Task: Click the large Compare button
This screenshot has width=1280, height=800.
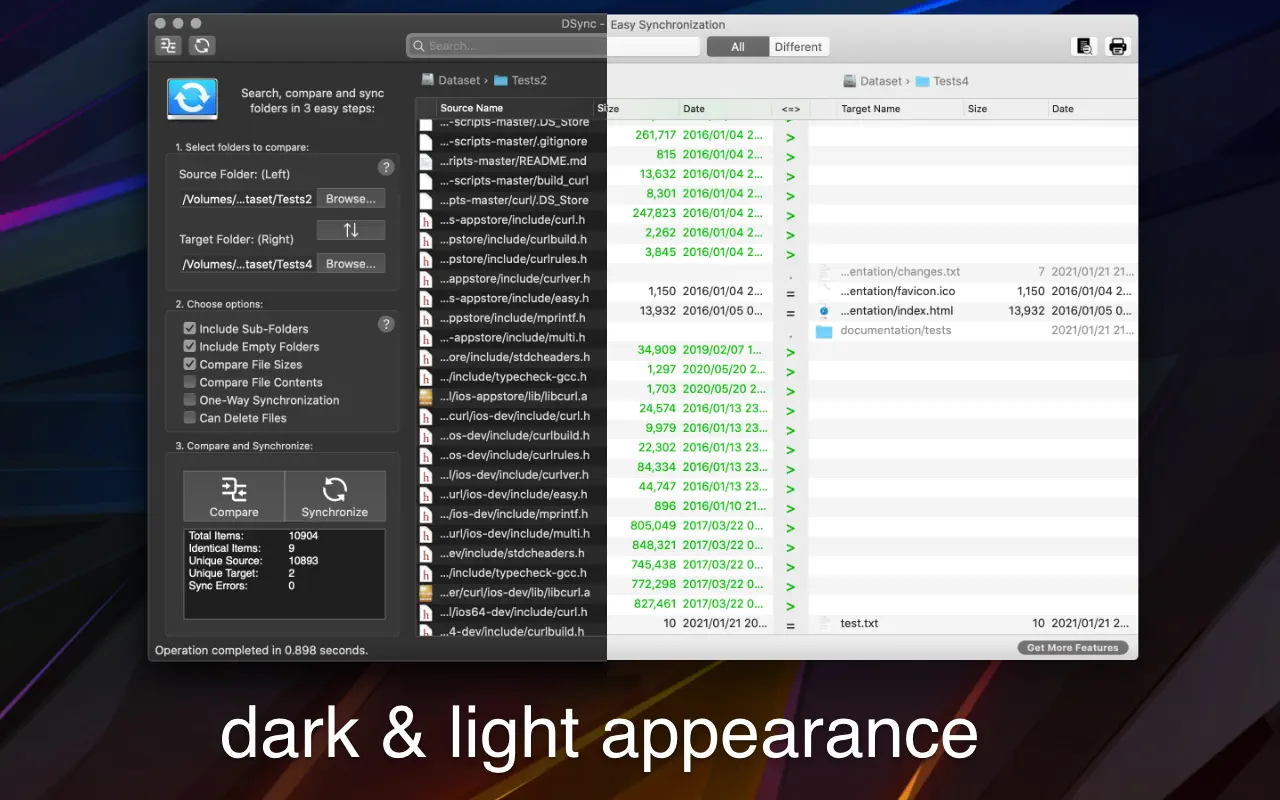Action: [x=234, y=496]
